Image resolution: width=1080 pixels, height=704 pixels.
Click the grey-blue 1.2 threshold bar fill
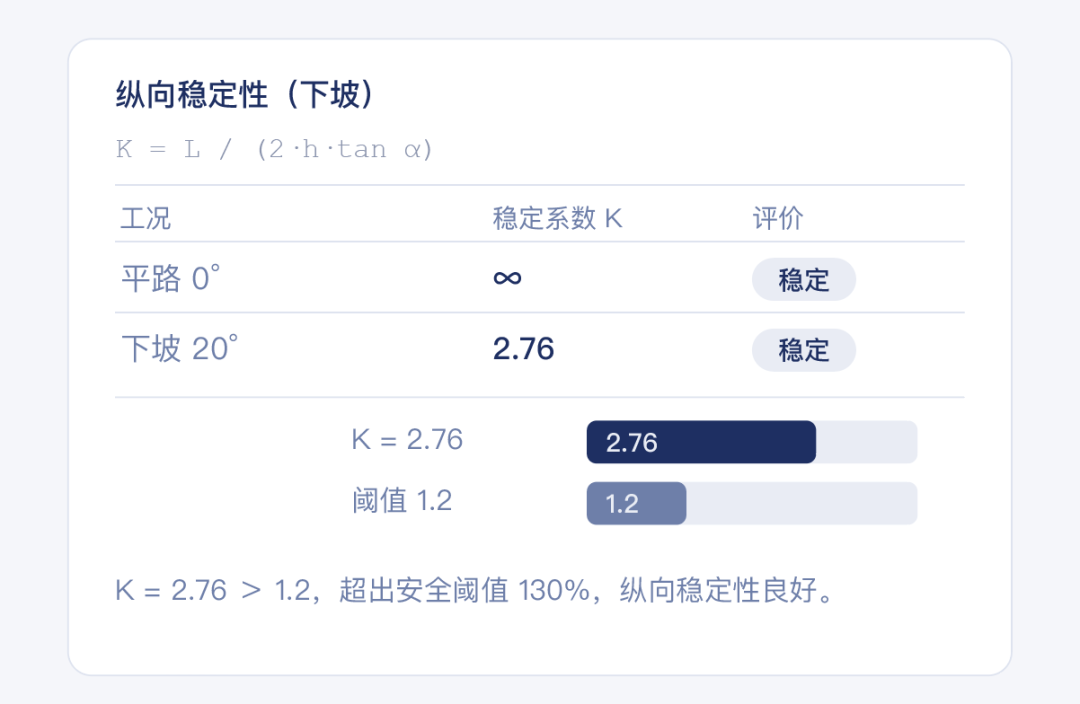(636, 503)
